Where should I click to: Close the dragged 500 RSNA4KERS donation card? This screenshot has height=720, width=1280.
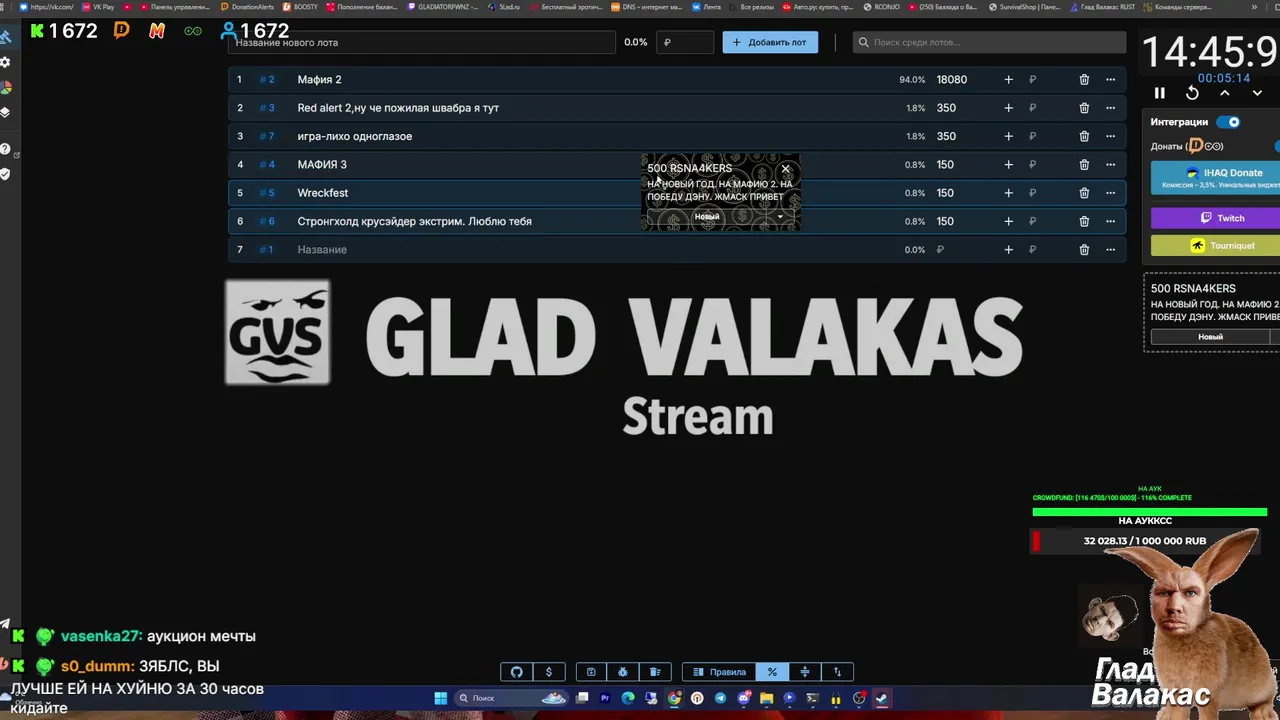pos(786,169)
